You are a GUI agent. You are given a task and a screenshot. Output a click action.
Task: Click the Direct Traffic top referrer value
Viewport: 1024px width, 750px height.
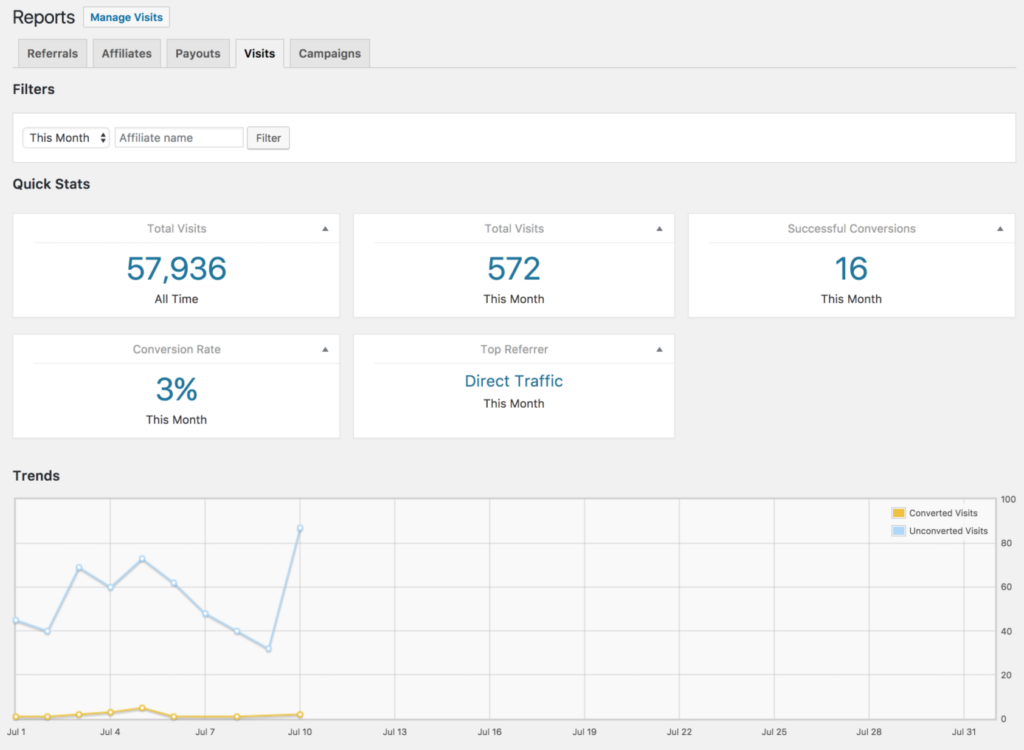514,381
